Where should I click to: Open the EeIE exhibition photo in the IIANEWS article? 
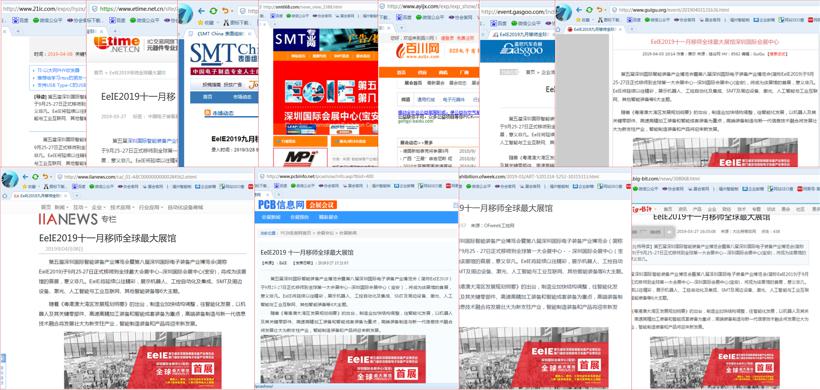[143, 360]
